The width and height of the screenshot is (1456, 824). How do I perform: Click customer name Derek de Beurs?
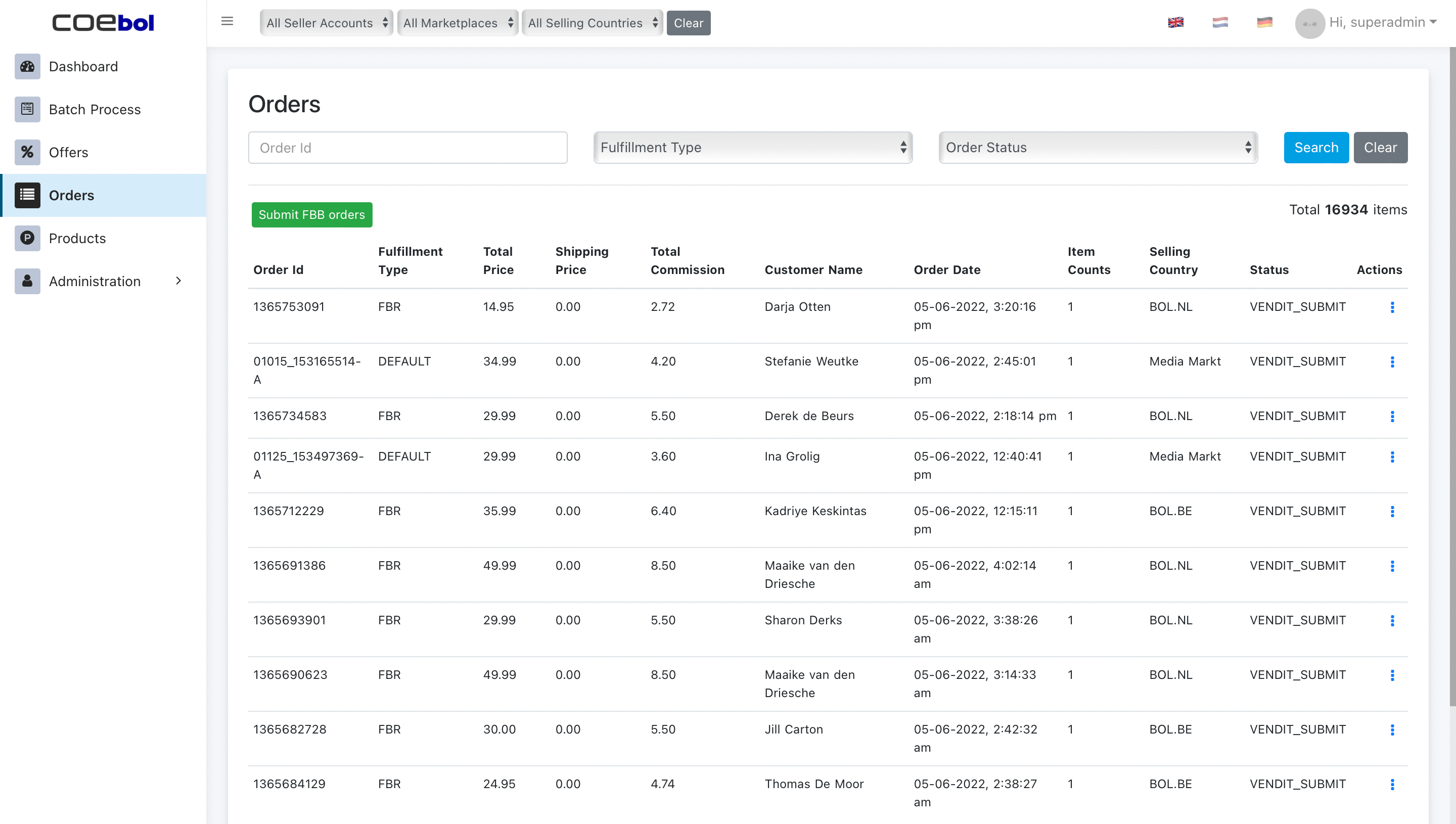tap(809, 416)
